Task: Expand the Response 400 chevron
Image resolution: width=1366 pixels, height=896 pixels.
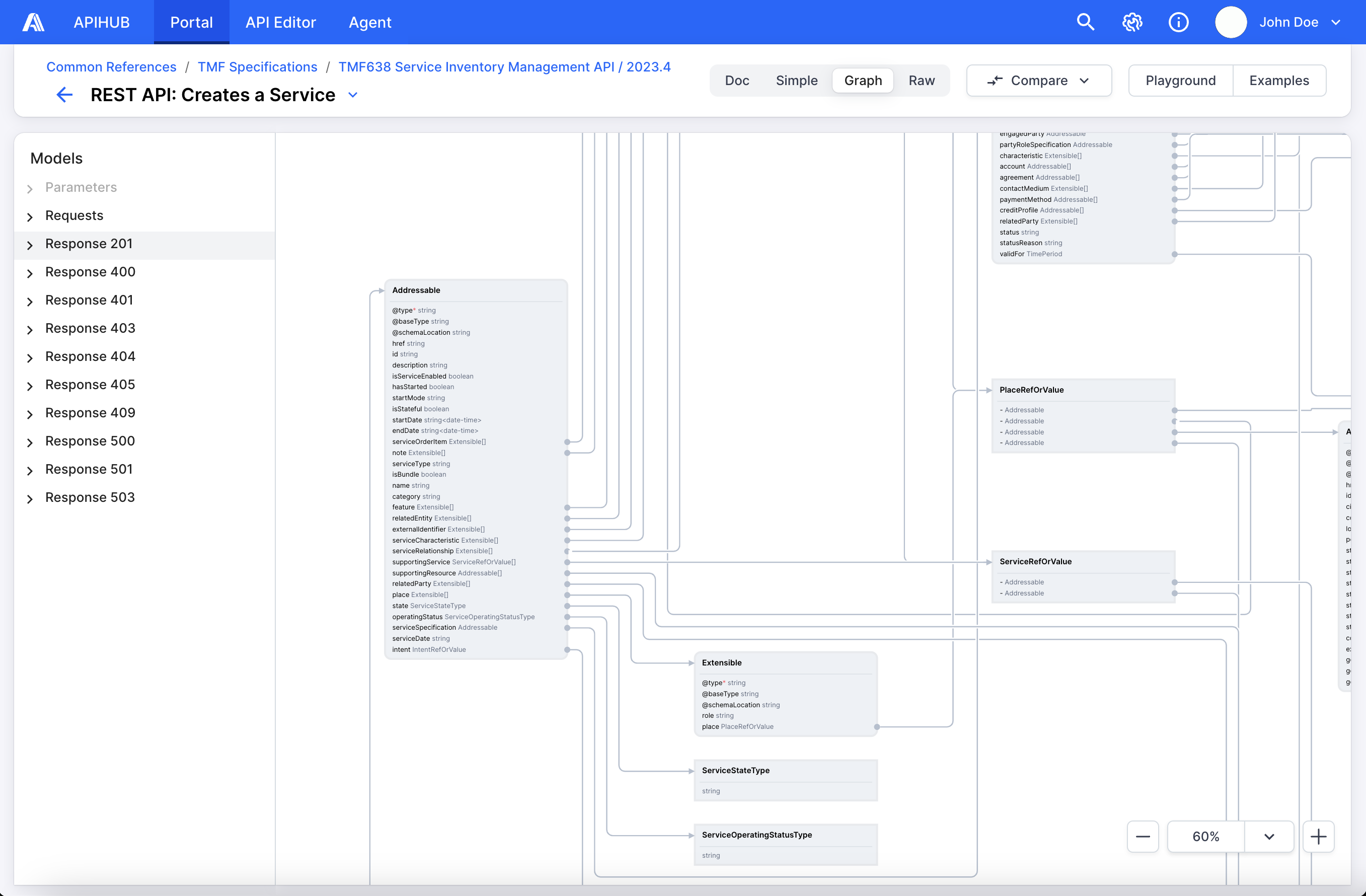Action: click(30, 273)
